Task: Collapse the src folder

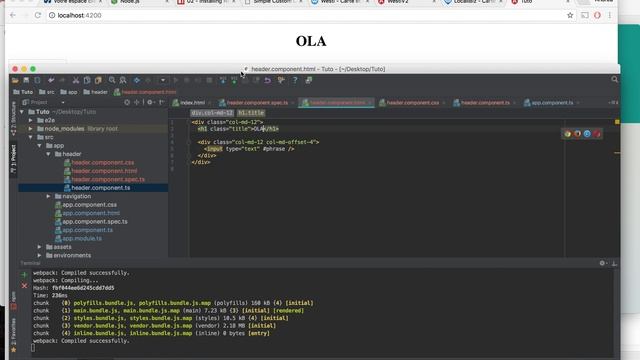Action: point(31,137)
